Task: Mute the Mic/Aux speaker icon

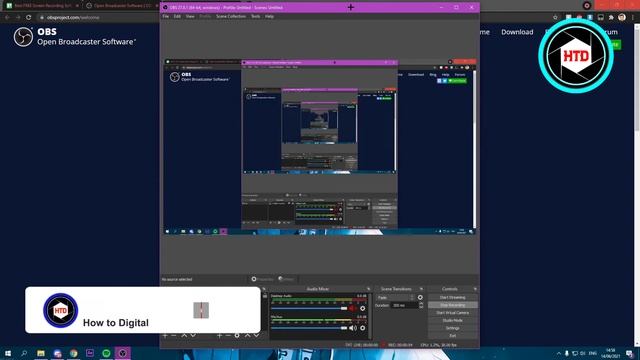Action: 353,328
